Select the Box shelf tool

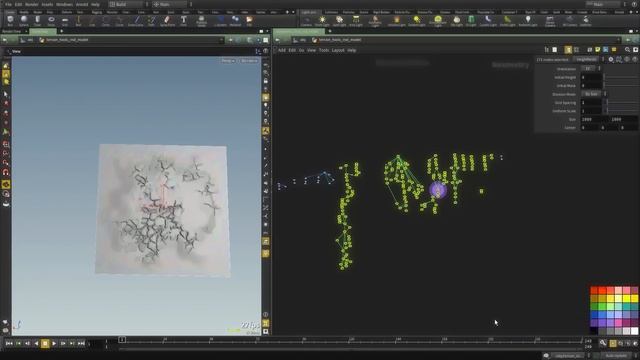tap(10, 20)
